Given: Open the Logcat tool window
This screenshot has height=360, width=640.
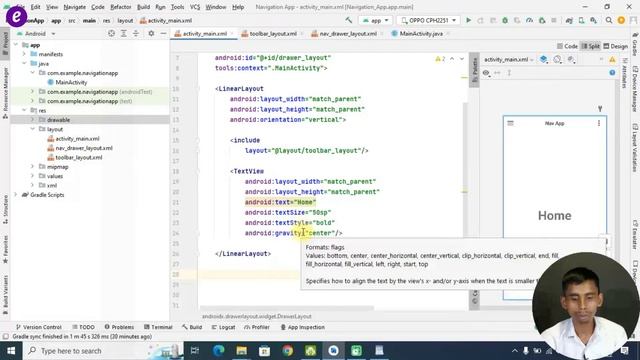Looking at the screenshot, I should 223,327.
